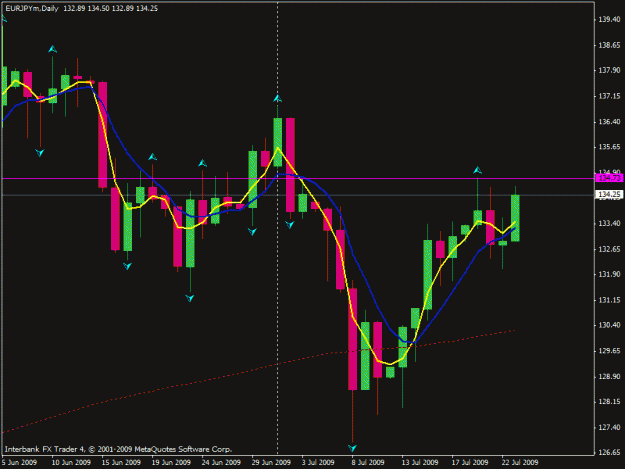Click the 17 Jul 2009 date label
Screen dimensions: 625x469
[470, 462]
